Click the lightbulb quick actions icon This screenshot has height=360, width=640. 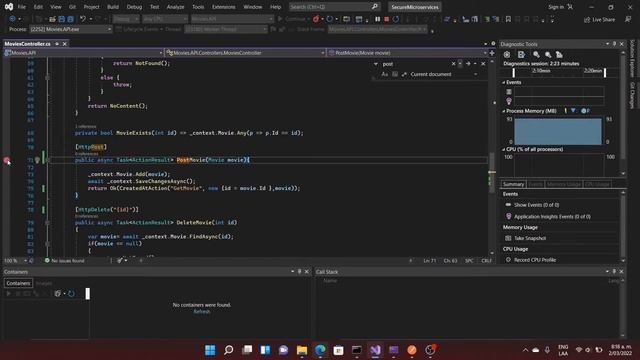tap(37, 160)
